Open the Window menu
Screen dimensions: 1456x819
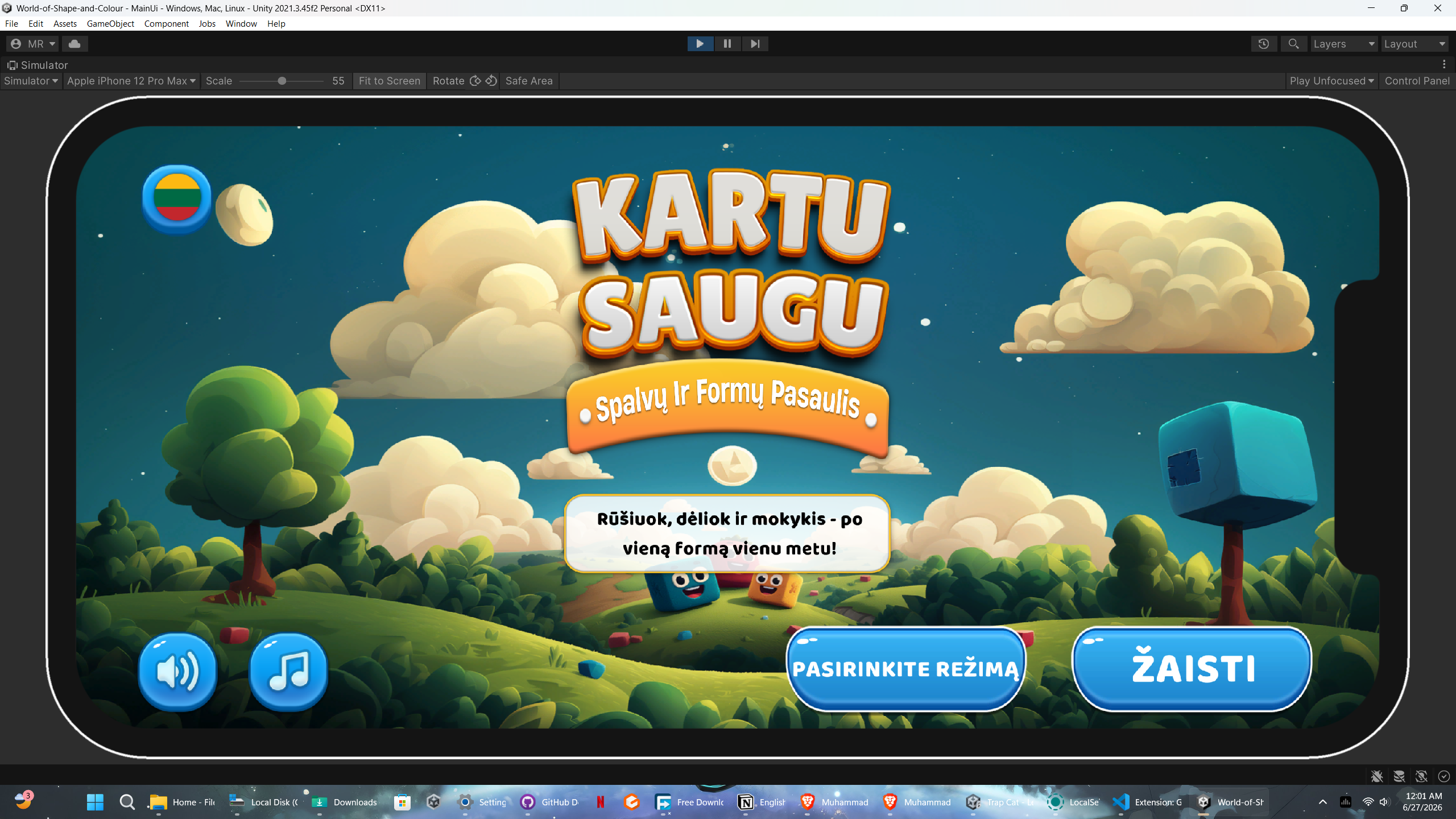pos(241,23)
